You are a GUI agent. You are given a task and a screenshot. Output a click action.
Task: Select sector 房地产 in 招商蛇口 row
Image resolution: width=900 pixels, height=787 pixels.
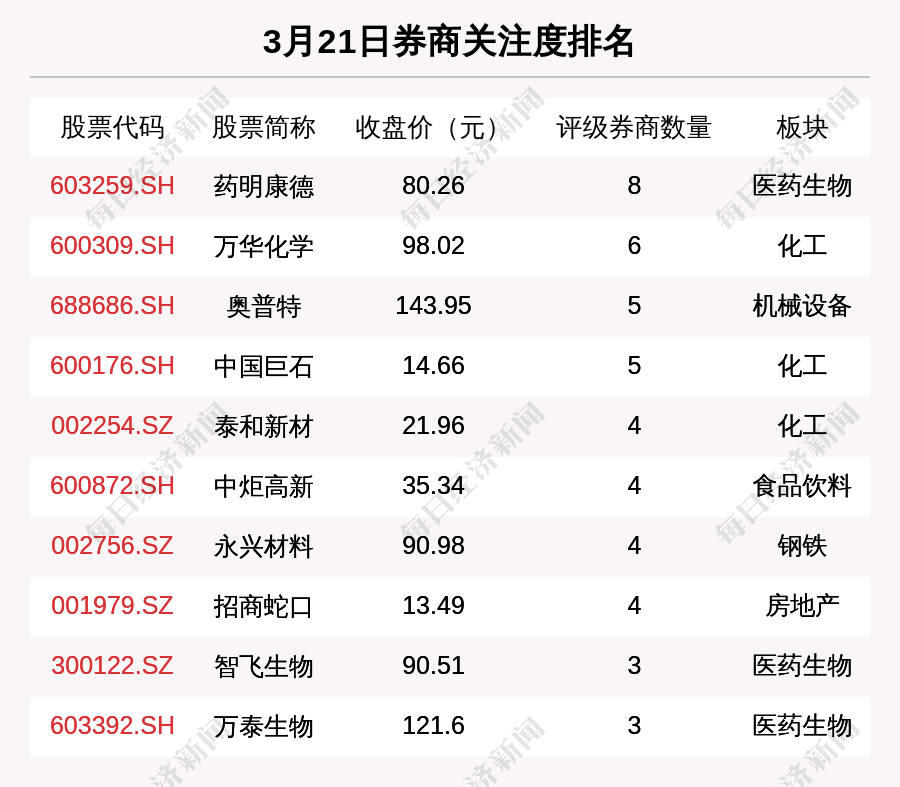tap(802, 606)
